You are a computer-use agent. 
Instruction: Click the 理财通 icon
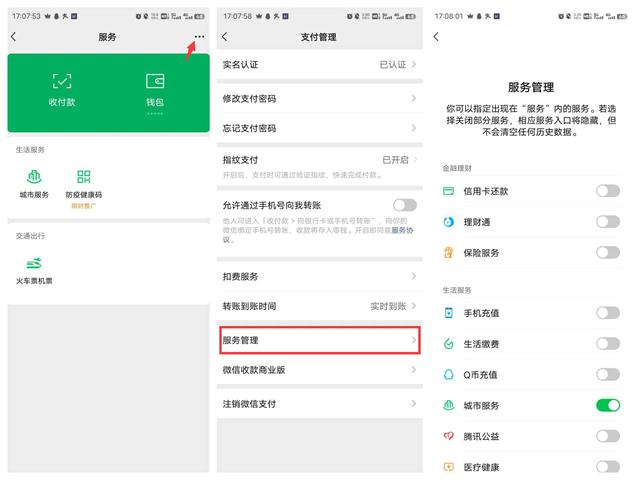tap(449, 222)
